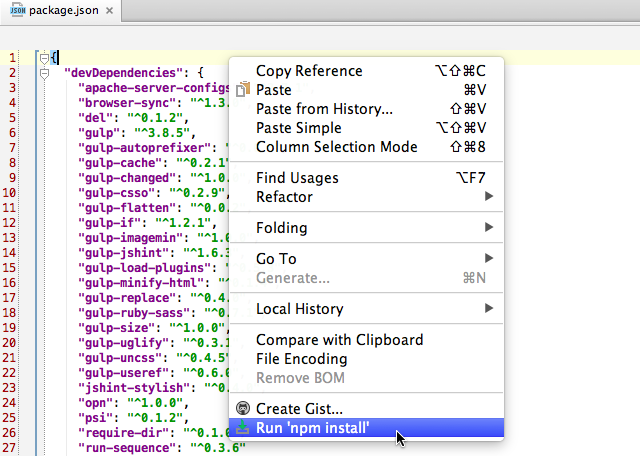Collapse the root brace fold marker on line 1
The width and height of the screenshot is (640, 456).
click(x=44, y=58)
